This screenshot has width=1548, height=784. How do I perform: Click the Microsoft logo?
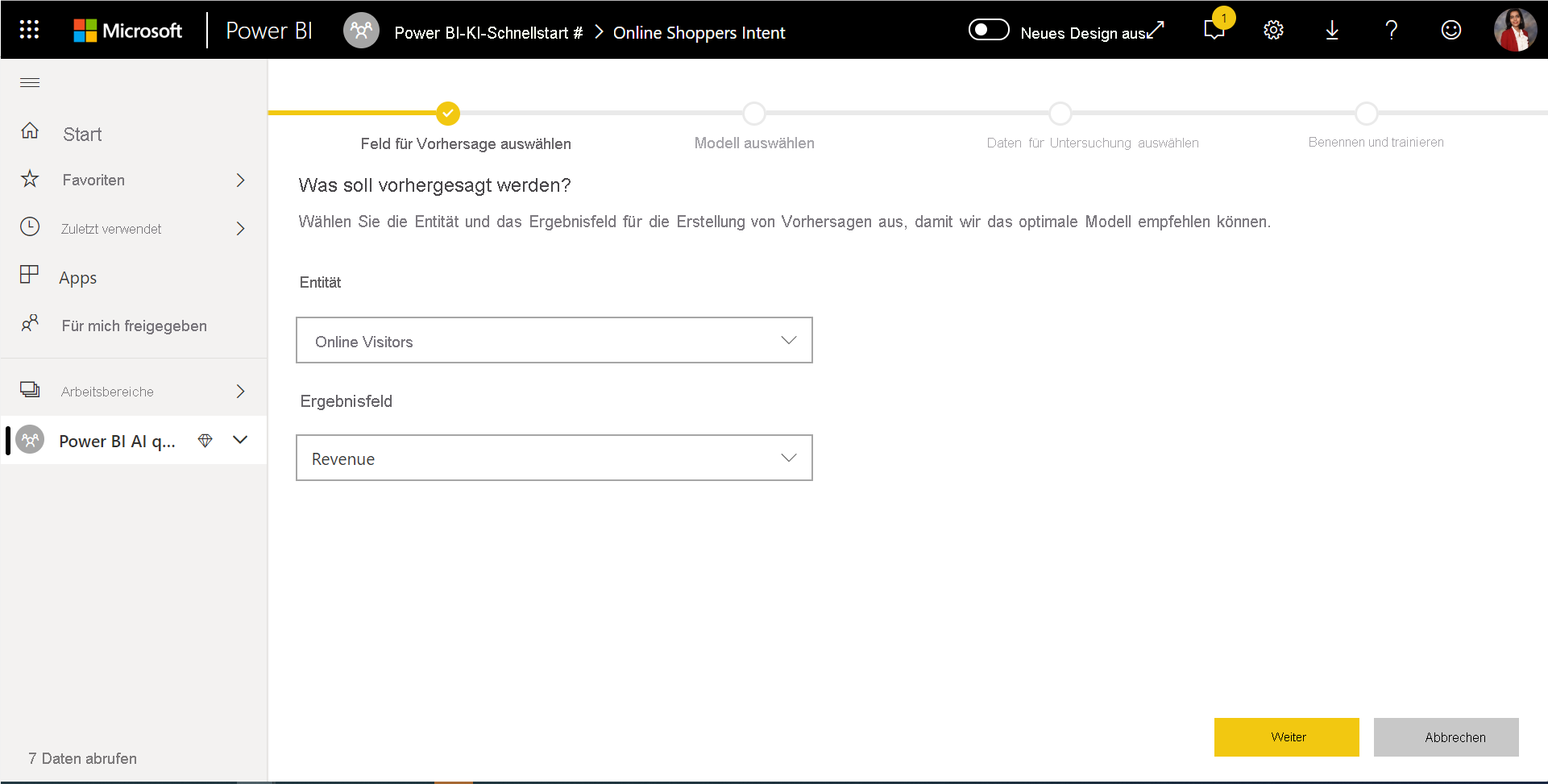(x=128, y=31)
